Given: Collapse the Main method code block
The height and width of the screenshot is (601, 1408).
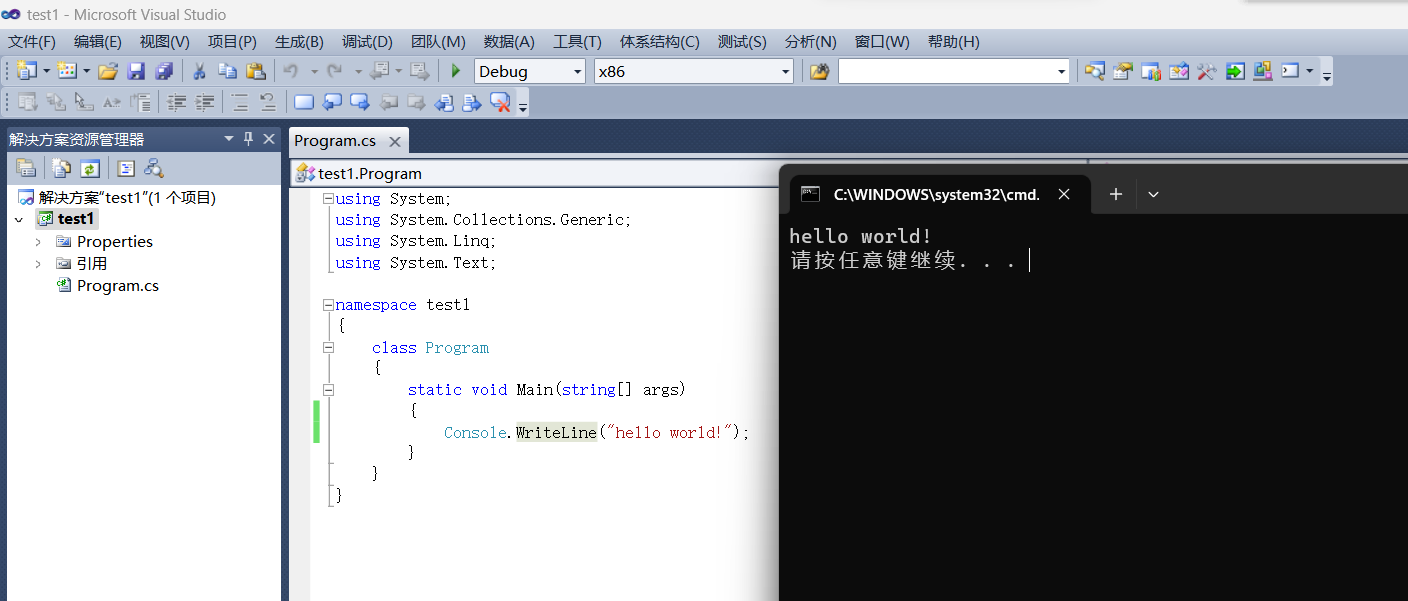Looking at the screenshot, I should (x=328, y=390).
